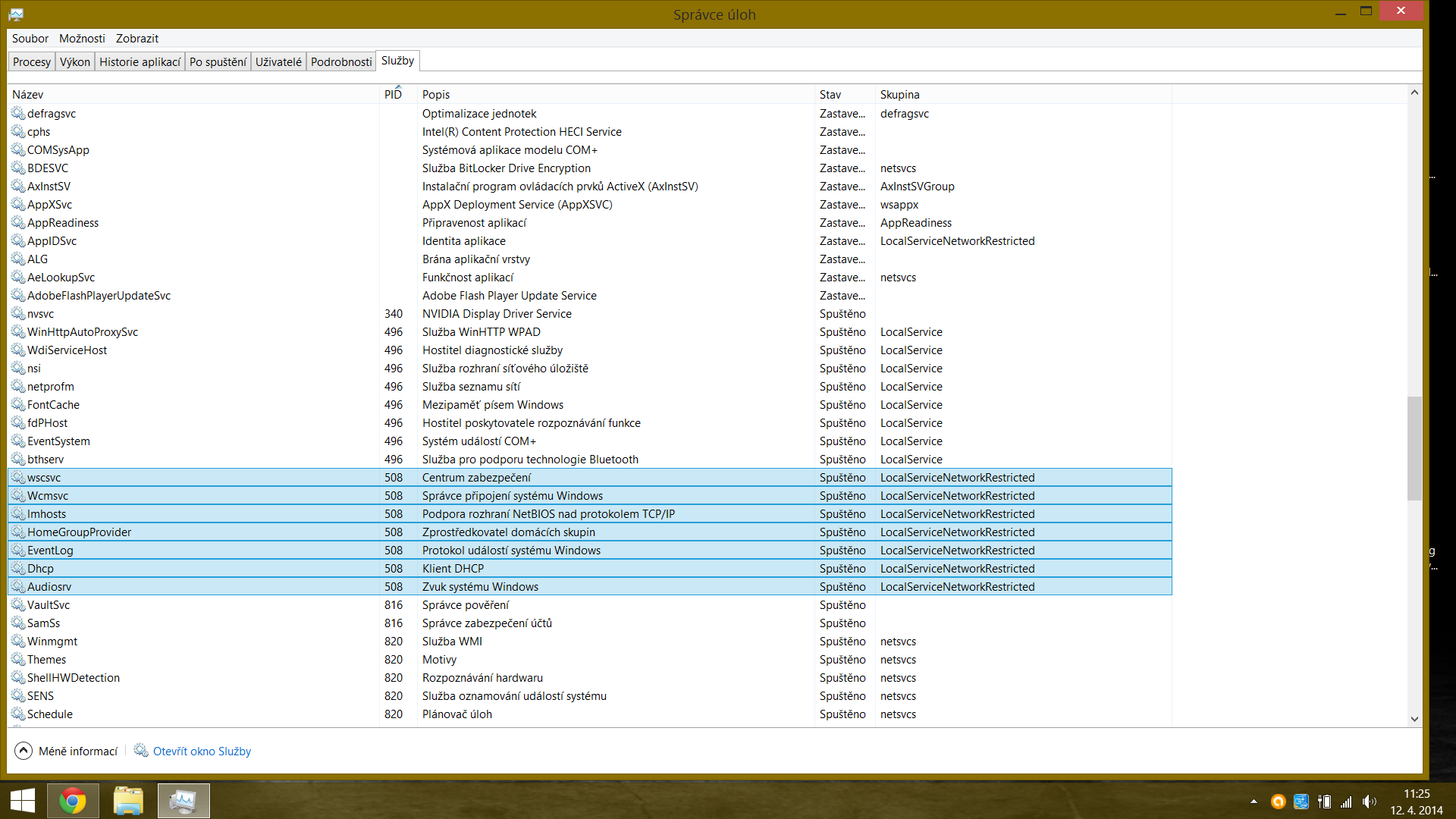Image resolution: width=1456 pixels, height=819 pixels.
Task: Select the ShellHWDetection service name
Action: coord(74,677)
